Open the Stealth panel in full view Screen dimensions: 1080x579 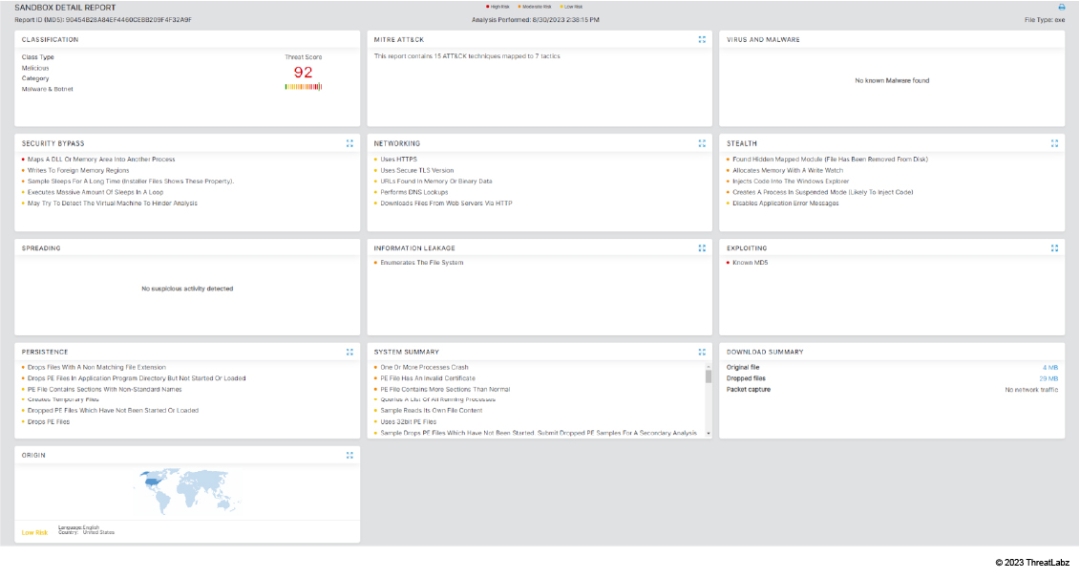[x=1054, y=143]
